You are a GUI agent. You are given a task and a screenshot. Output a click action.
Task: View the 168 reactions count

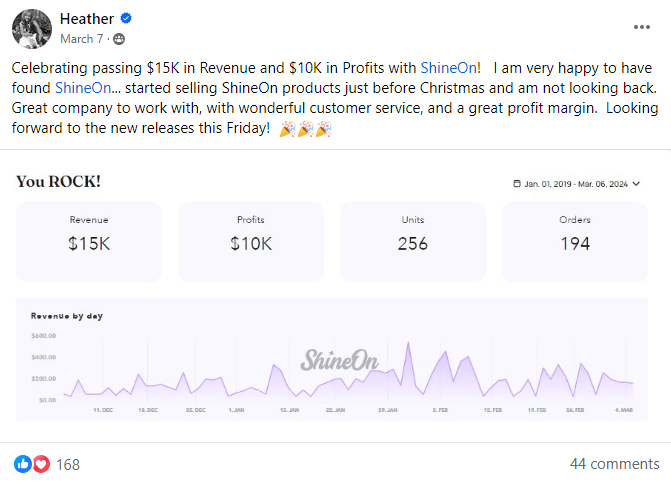pos(68,464)
